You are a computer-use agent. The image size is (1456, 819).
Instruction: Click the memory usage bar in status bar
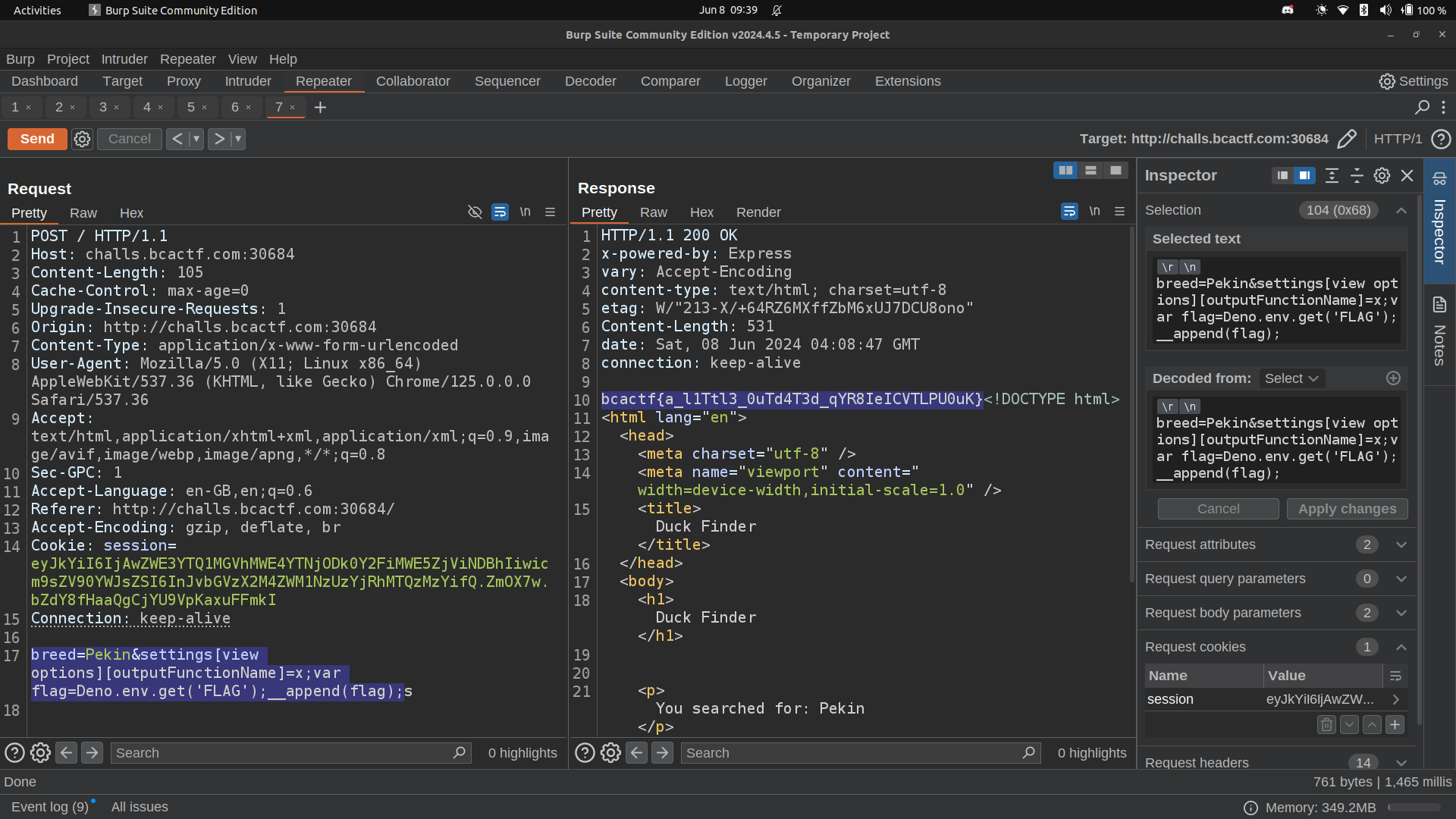(1414, 808)
